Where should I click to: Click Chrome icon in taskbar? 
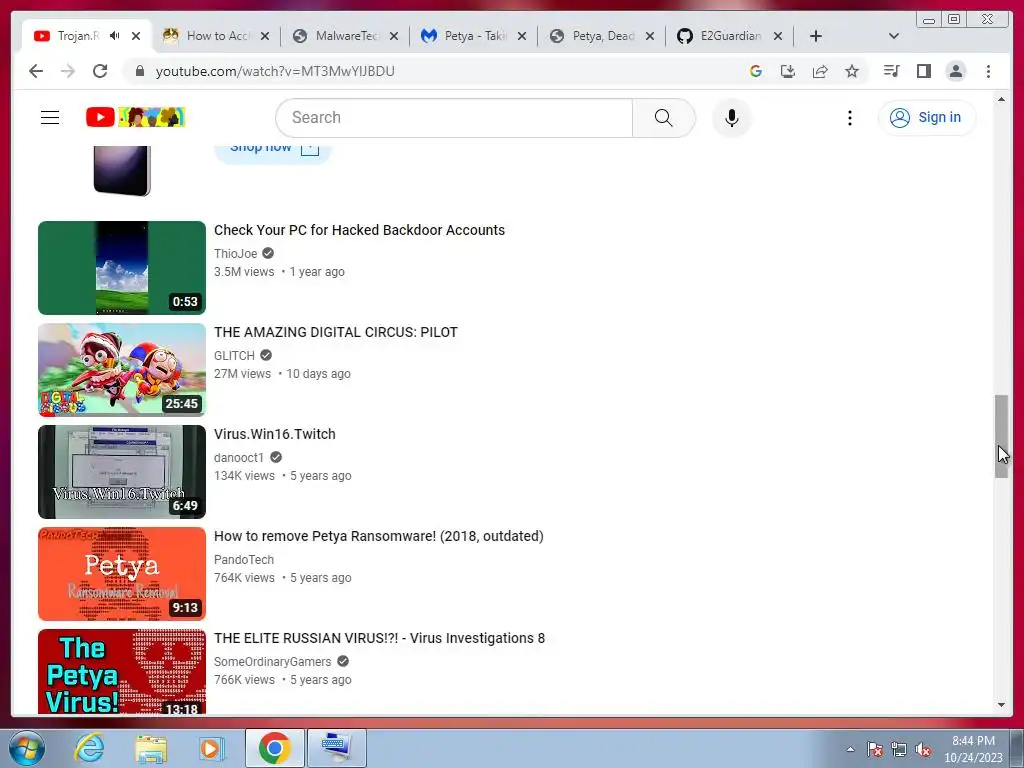point(274,748)
